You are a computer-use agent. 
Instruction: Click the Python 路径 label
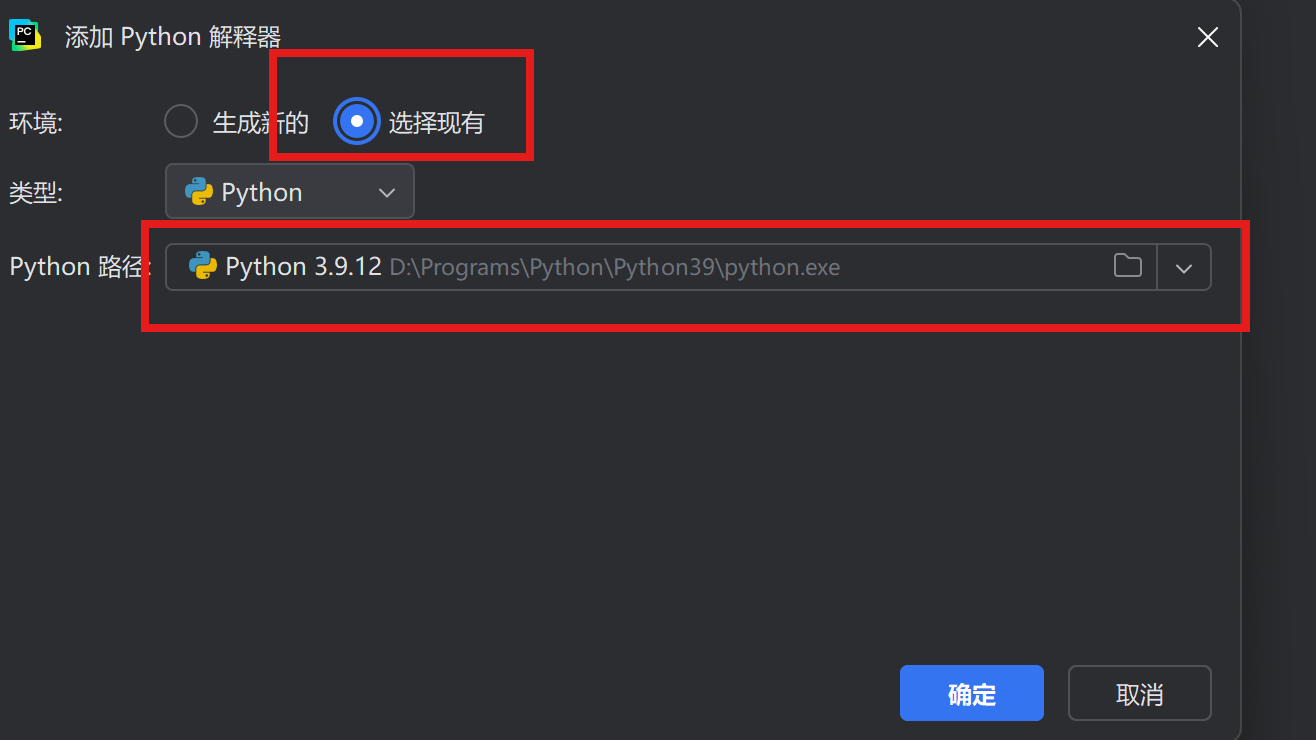80,267
